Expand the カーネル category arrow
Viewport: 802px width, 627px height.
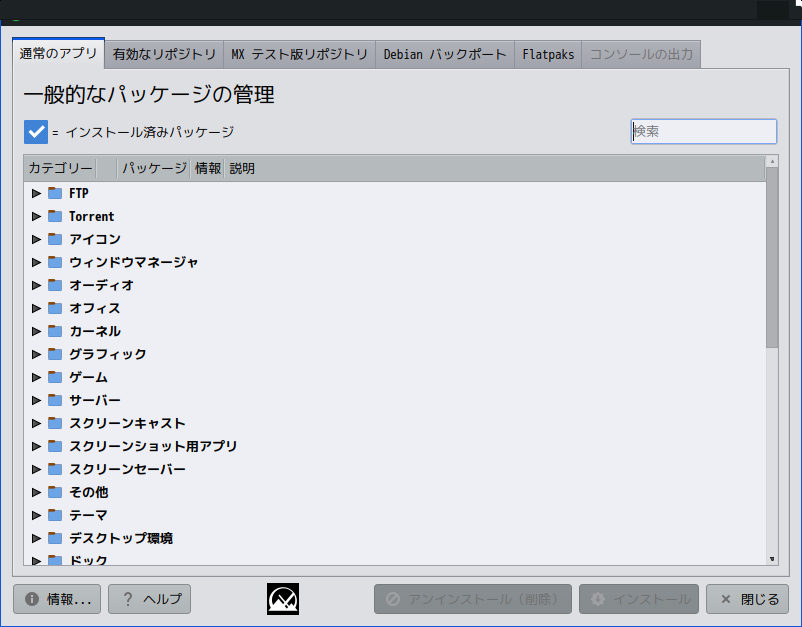[x=36, y=331]
